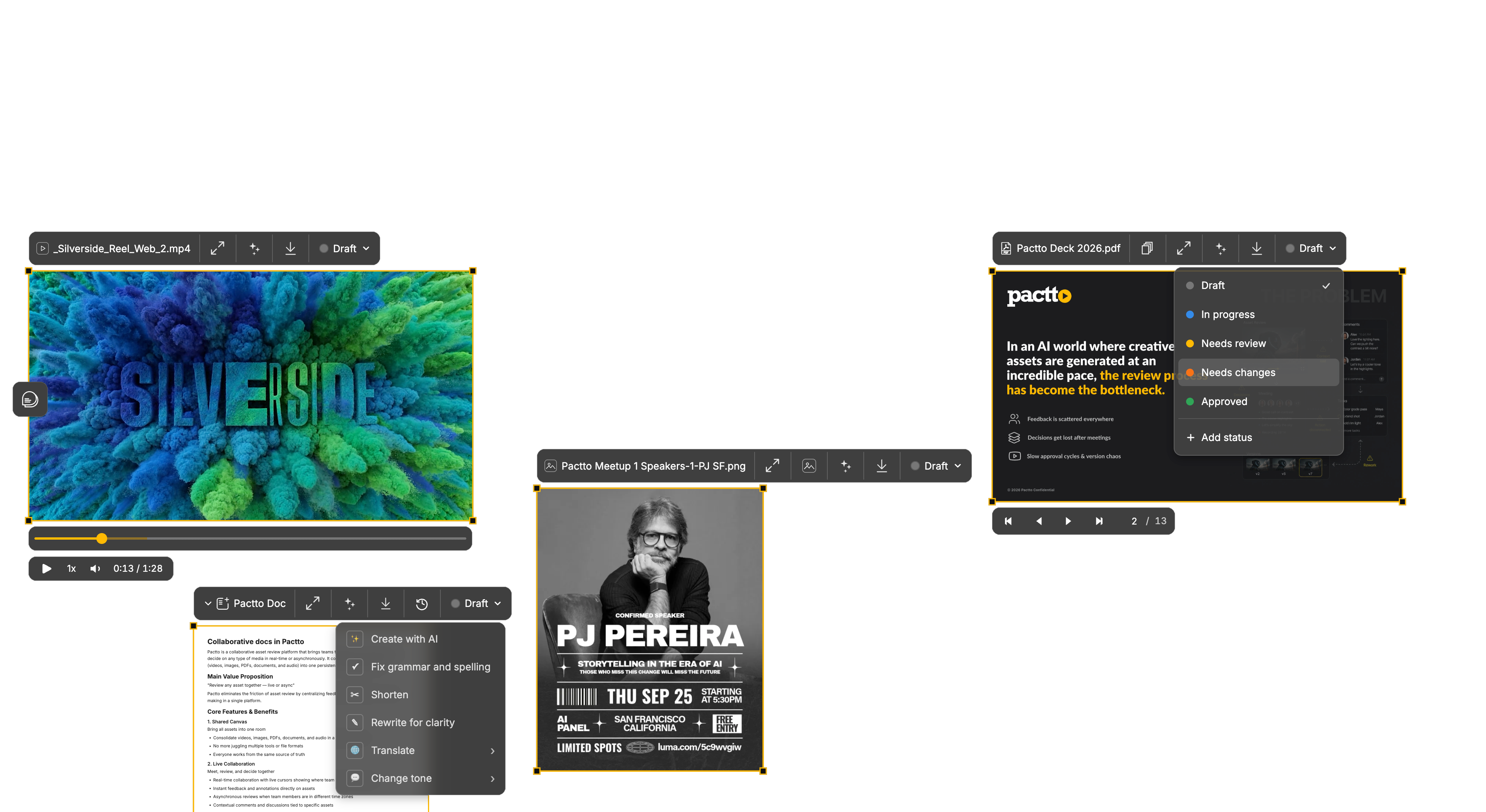Download the Pactto Deck 2026.pdf
Image resolution: width=1486 pixels, height=812 pixels.
coord(1257,249)
